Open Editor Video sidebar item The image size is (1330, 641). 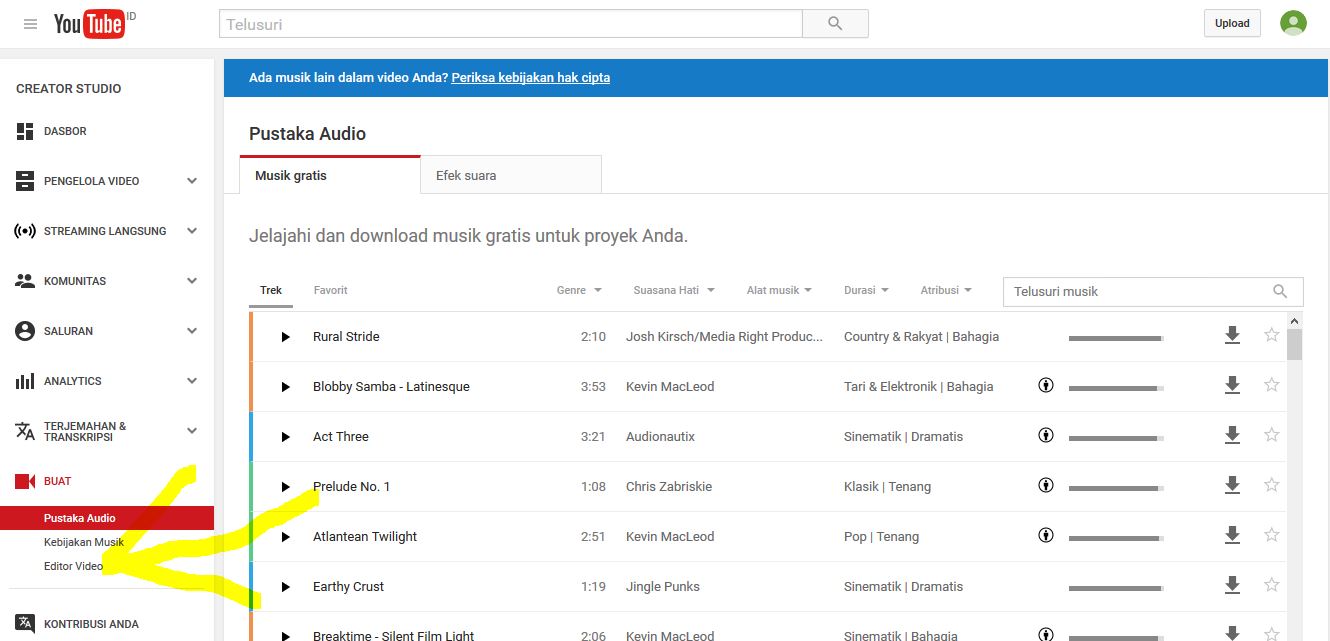pyautogui.click(x=73, y=566)
